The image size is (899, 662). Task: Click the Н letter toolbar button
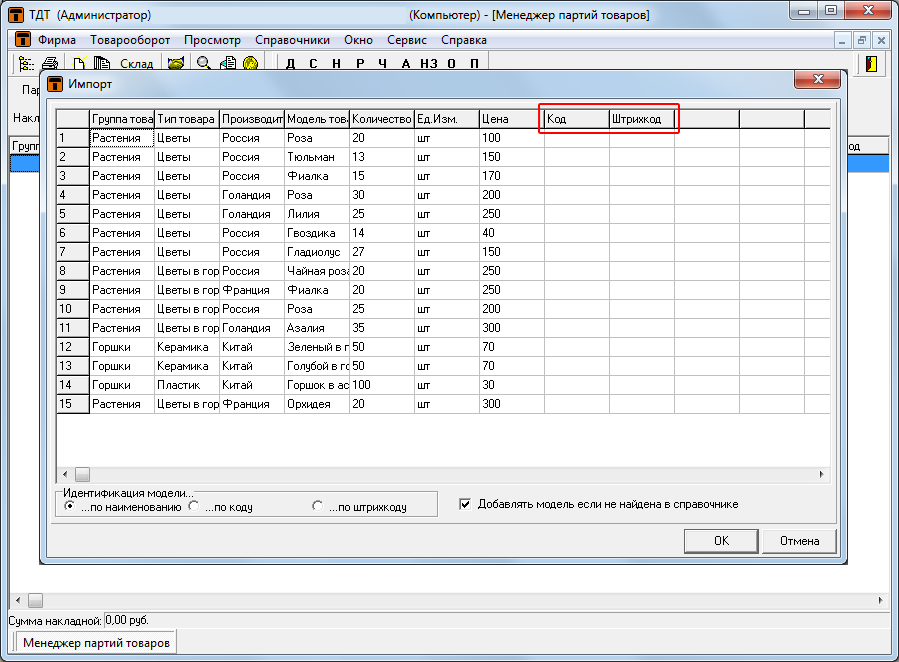pyautogui.click(x=337, y=64)
